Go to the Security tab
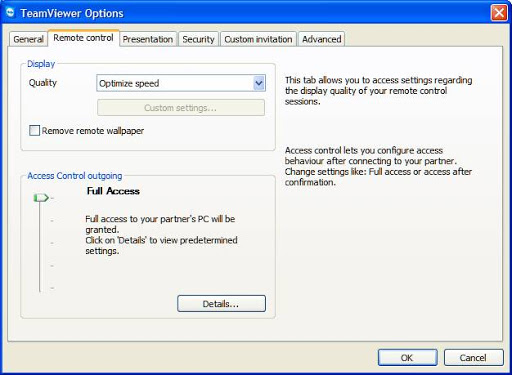The width and height of the screenshot is (512, 375). (198, 39)
